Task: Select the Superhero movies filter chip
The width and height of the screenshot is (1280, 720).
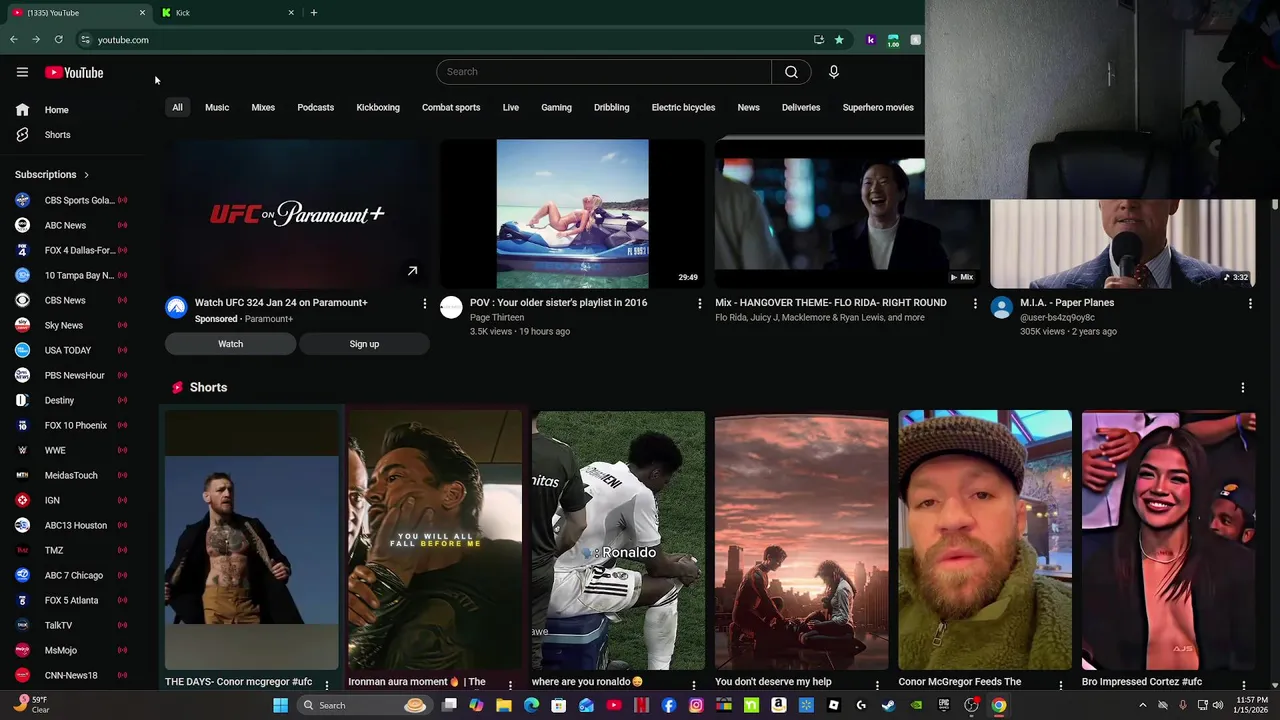Action: click(878, 107)
